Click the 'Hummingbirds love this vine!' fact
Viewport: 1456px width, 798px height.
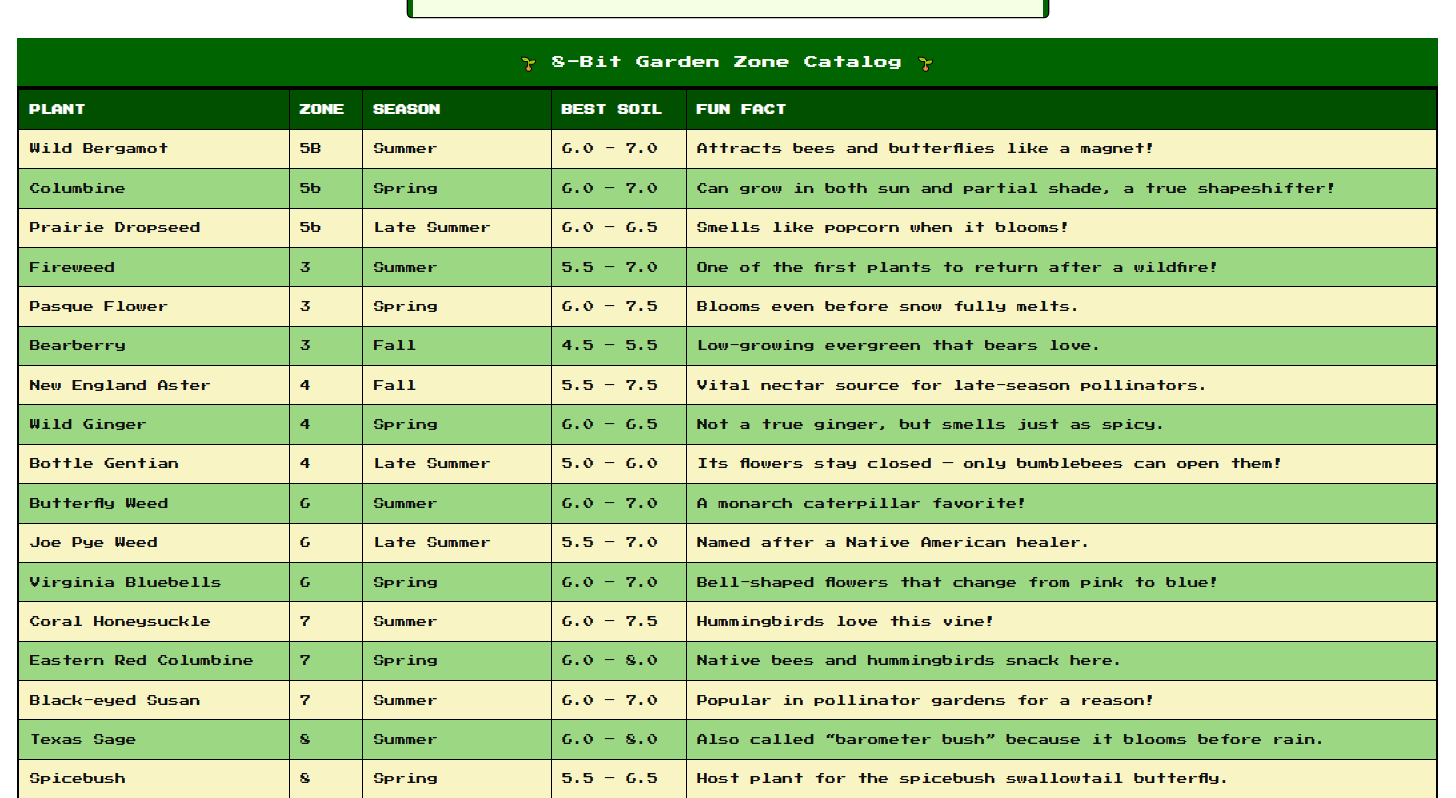(845, 621)
